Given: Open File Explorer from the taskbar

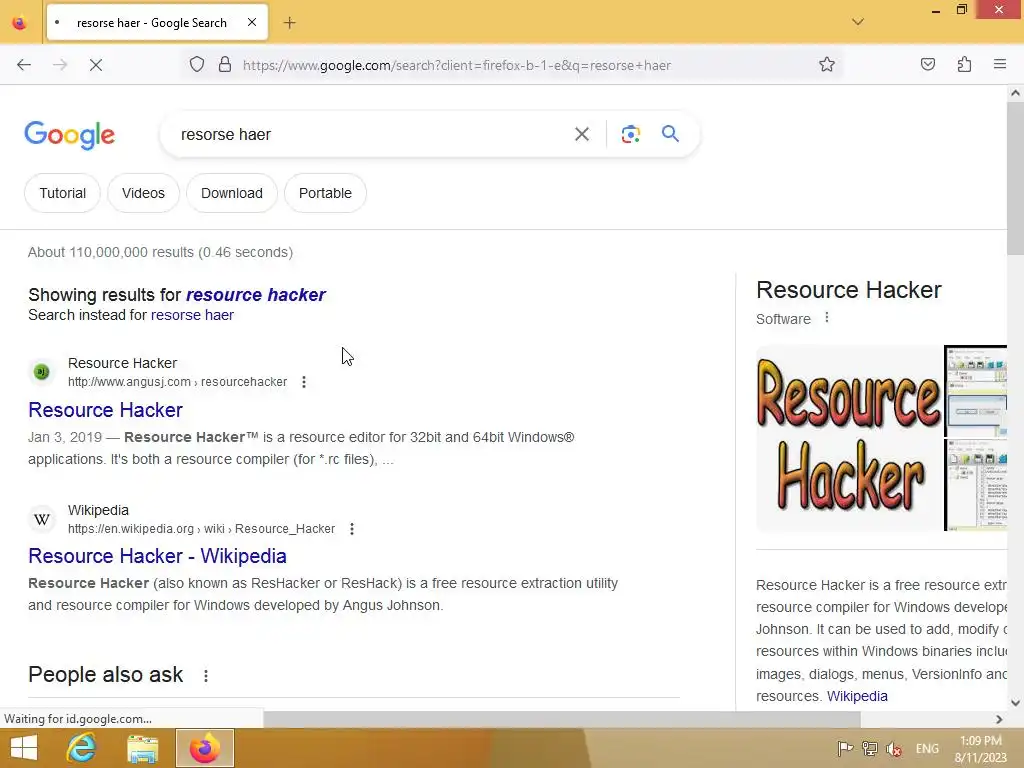Looking at the screenshot, I should click(x=143, y=748).
